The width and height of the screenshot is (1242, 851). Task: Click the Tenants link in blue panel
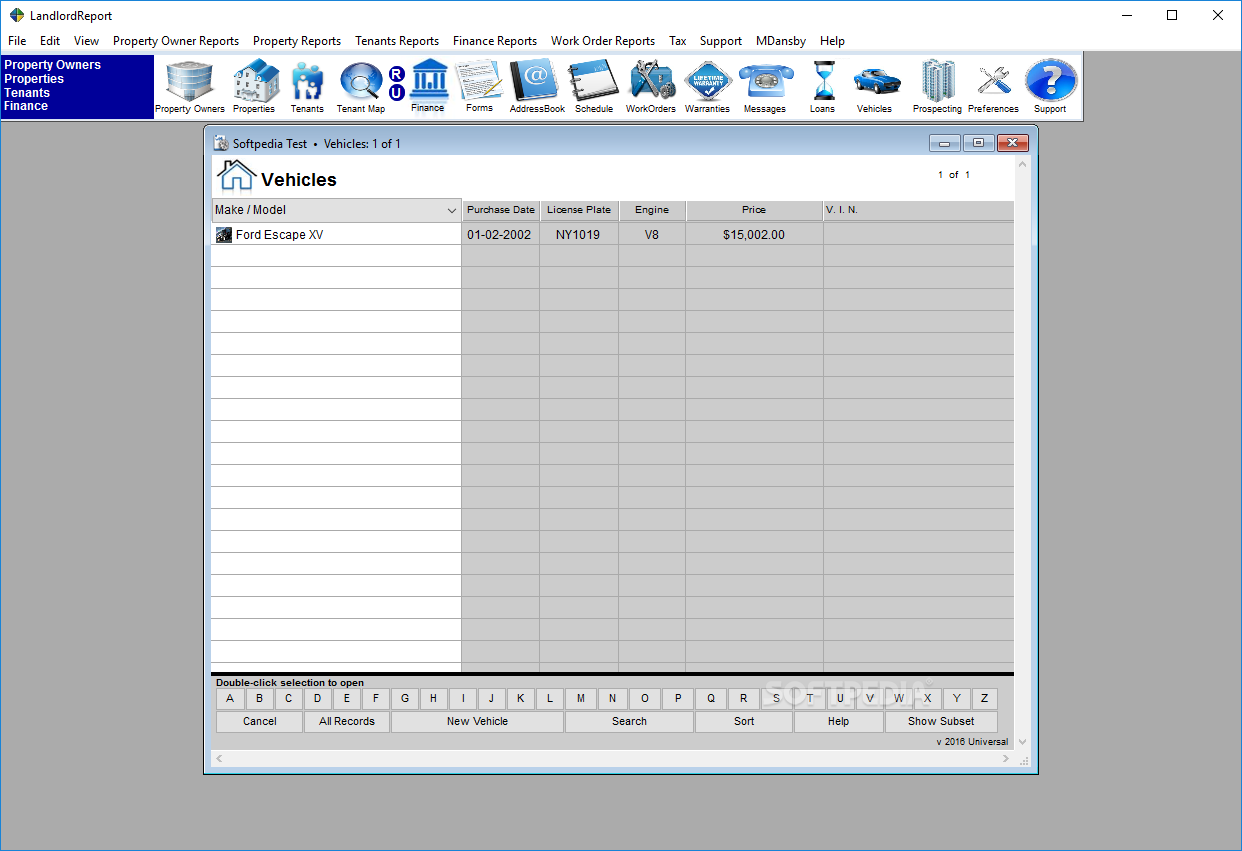point(27,93)
